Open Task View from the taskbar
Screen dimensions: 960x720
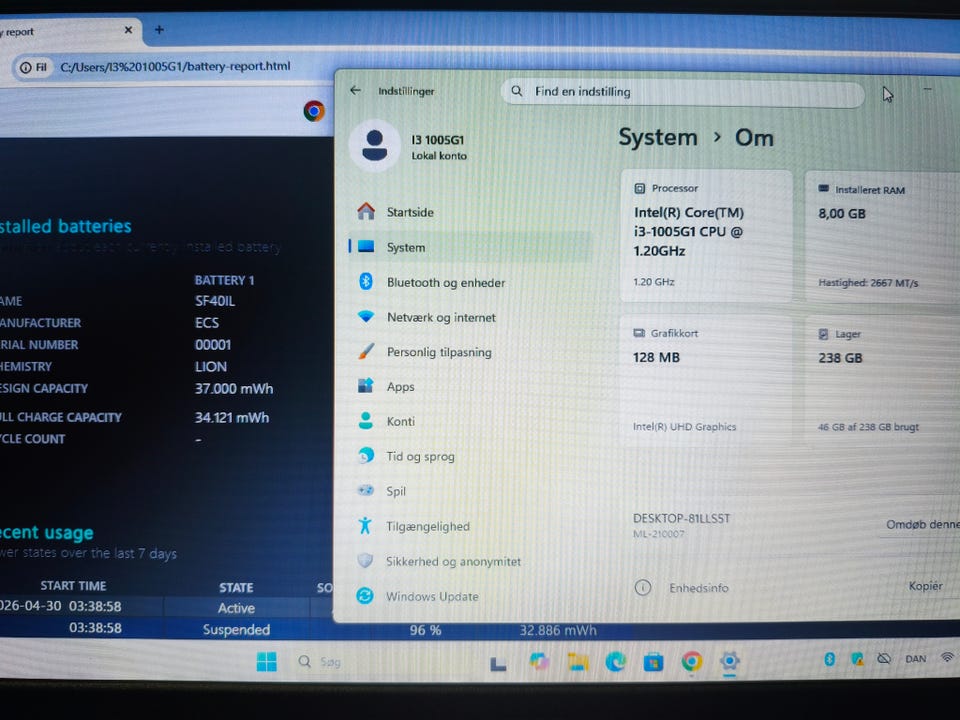(x=498, y=663)
